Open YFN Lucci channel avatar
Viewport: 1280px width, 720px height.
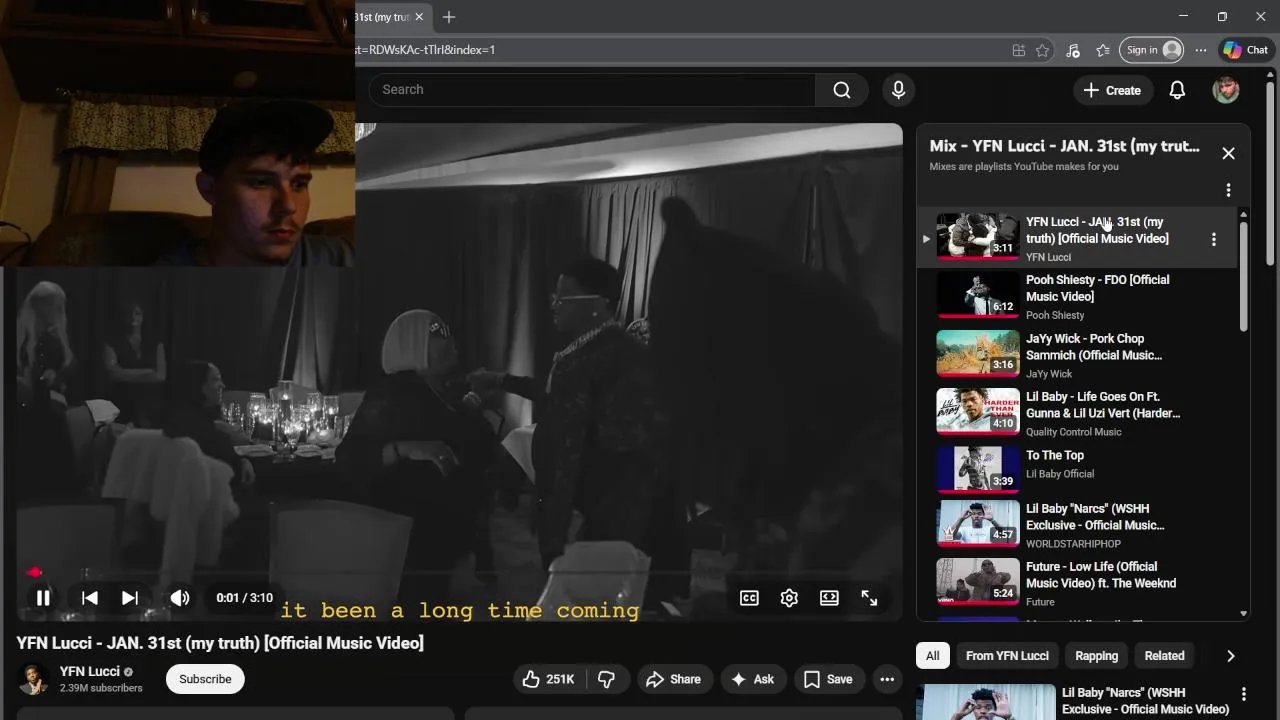(34, 679)
